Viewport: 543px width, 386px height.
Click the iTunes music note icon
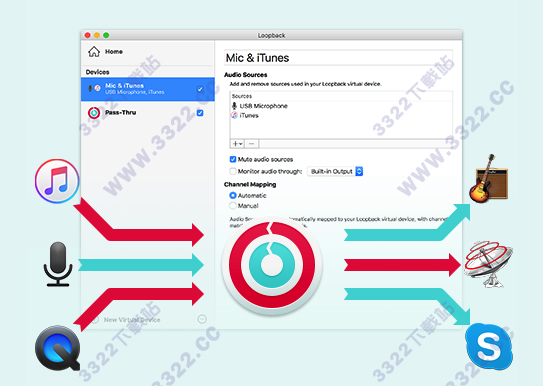57,181
